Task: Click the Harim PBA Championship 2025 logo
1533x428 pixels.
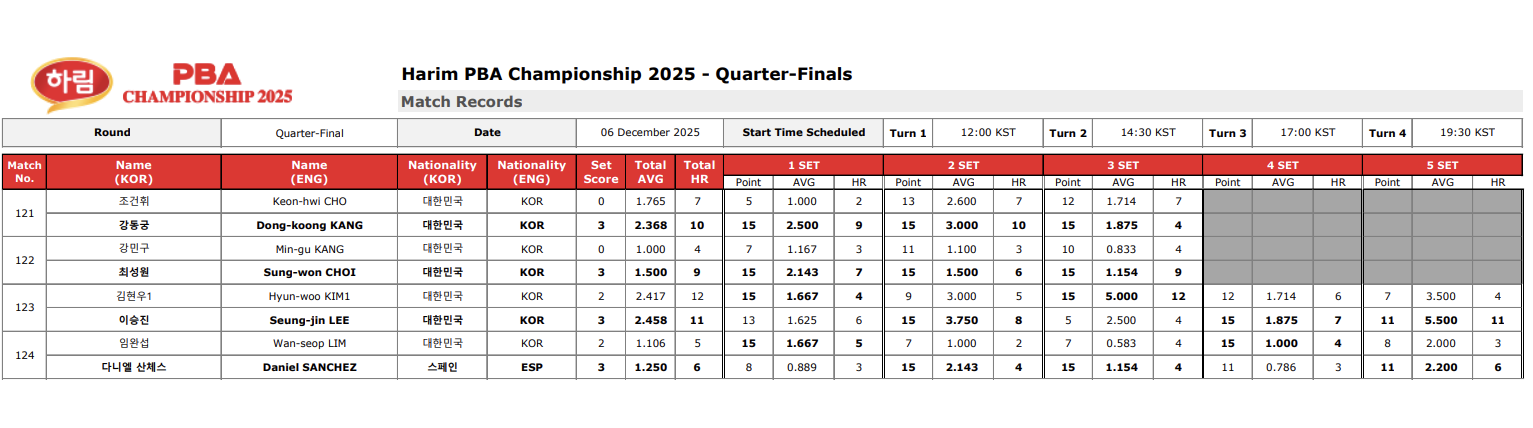Action: (163, 85)
